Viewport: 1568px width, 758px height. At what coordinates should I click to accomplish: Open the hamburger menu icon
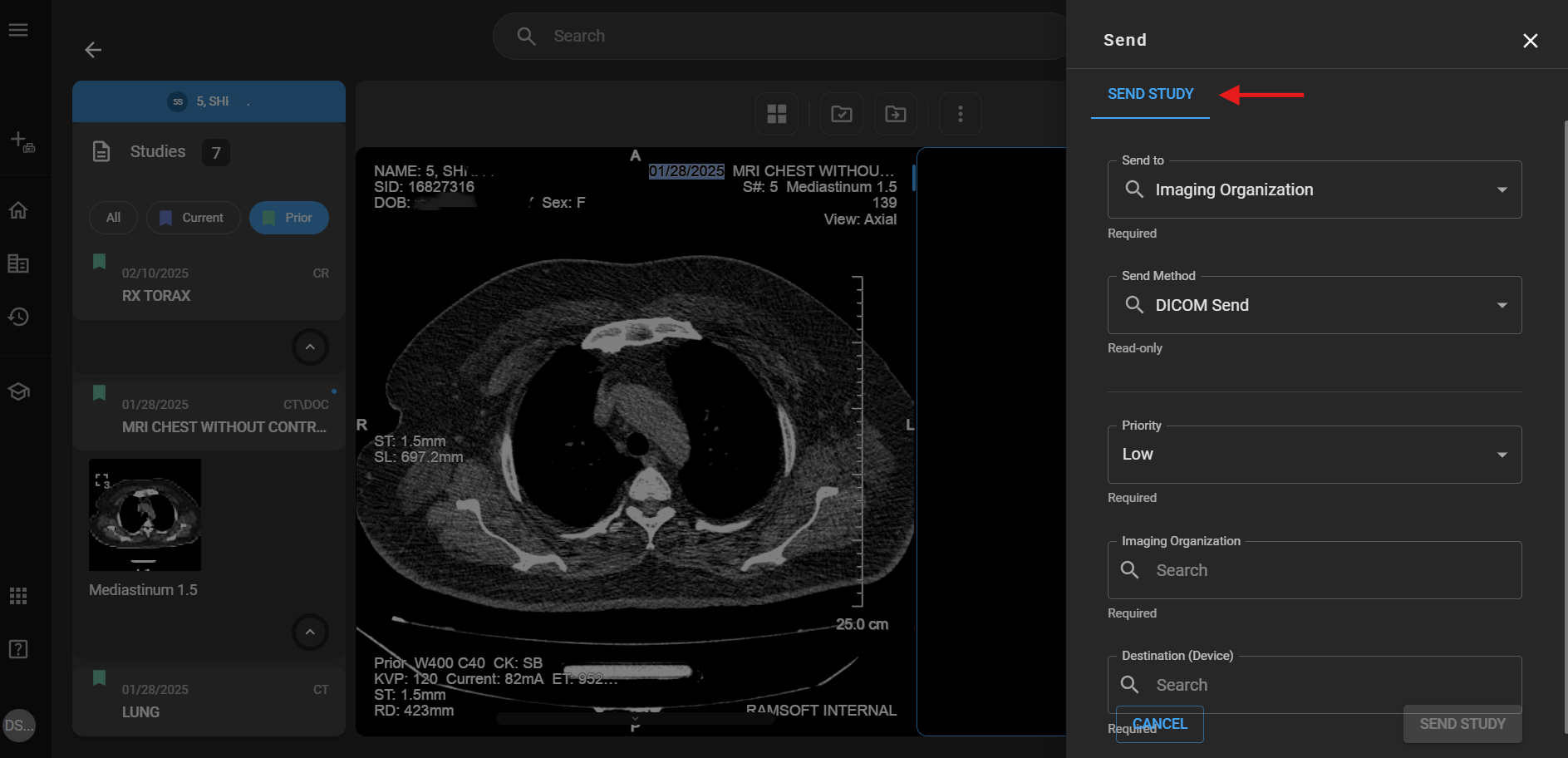(x=18, y=30)
